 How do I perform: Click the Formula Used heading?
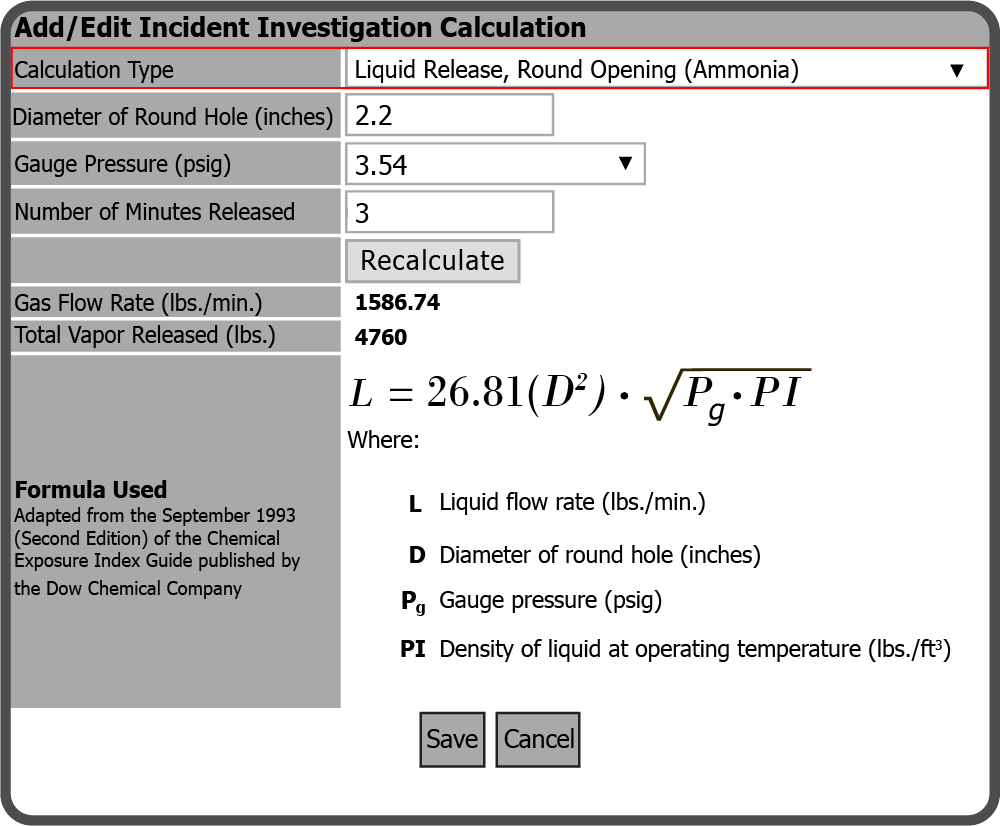click(91, 489)
